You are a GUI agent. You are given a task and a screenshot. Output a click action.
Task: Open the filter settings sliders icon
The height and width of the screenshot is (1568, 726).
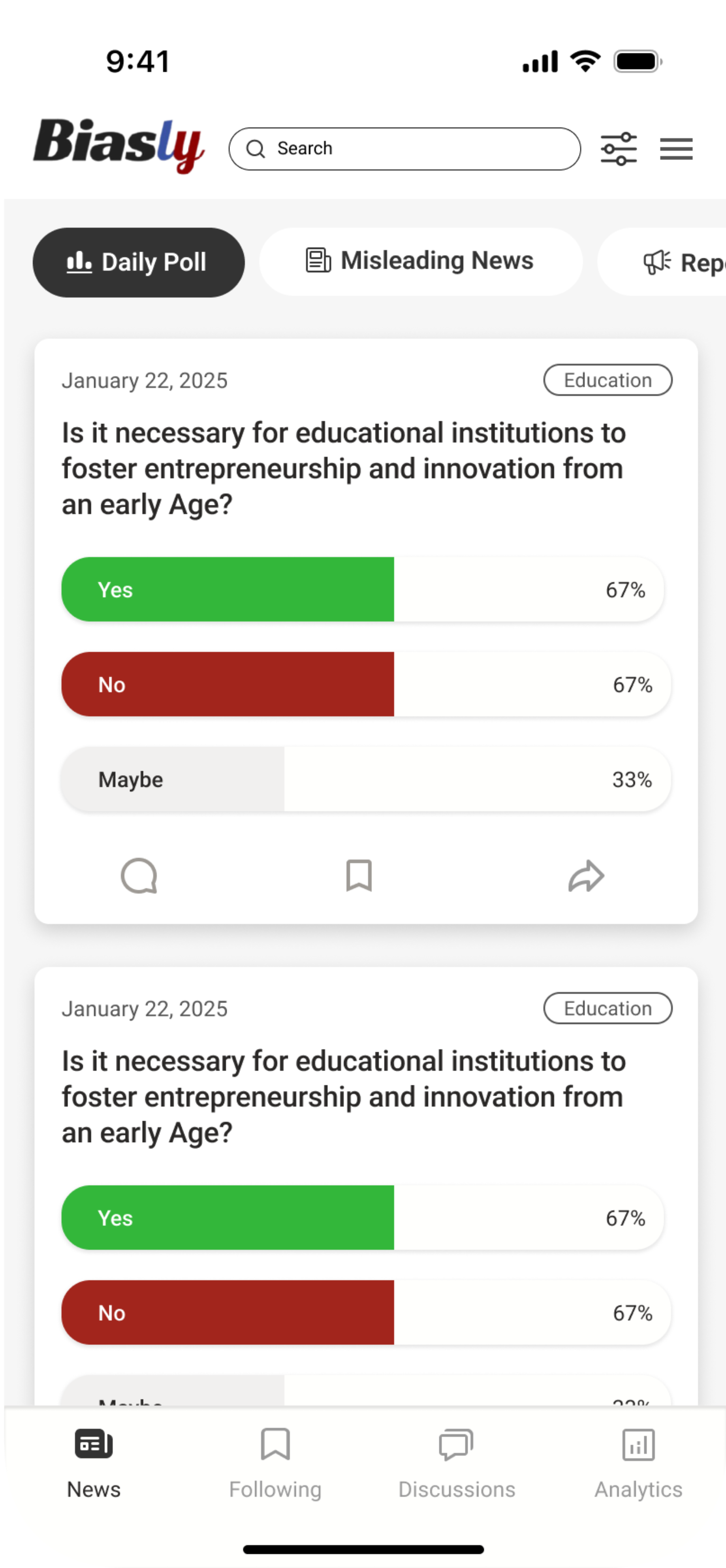tap(618, 149)
